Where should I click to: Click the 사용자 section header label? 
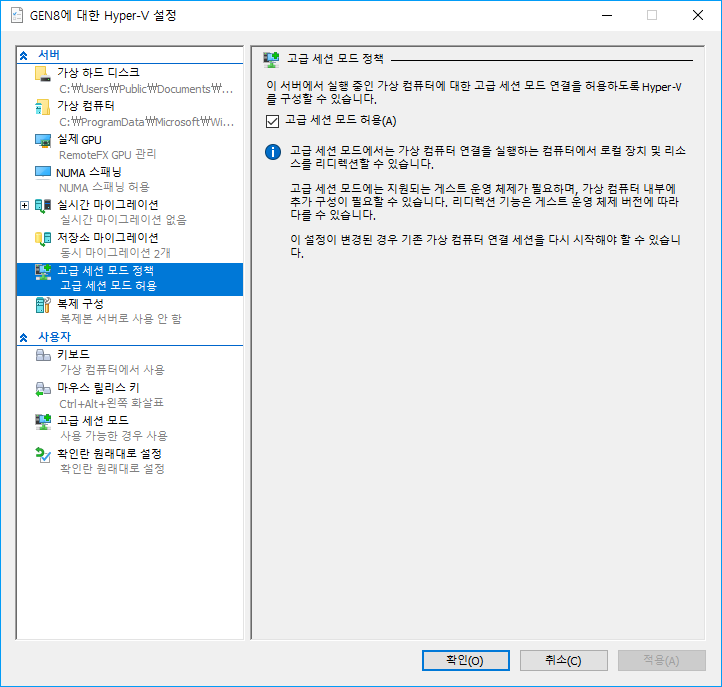(x=54, y=337)
